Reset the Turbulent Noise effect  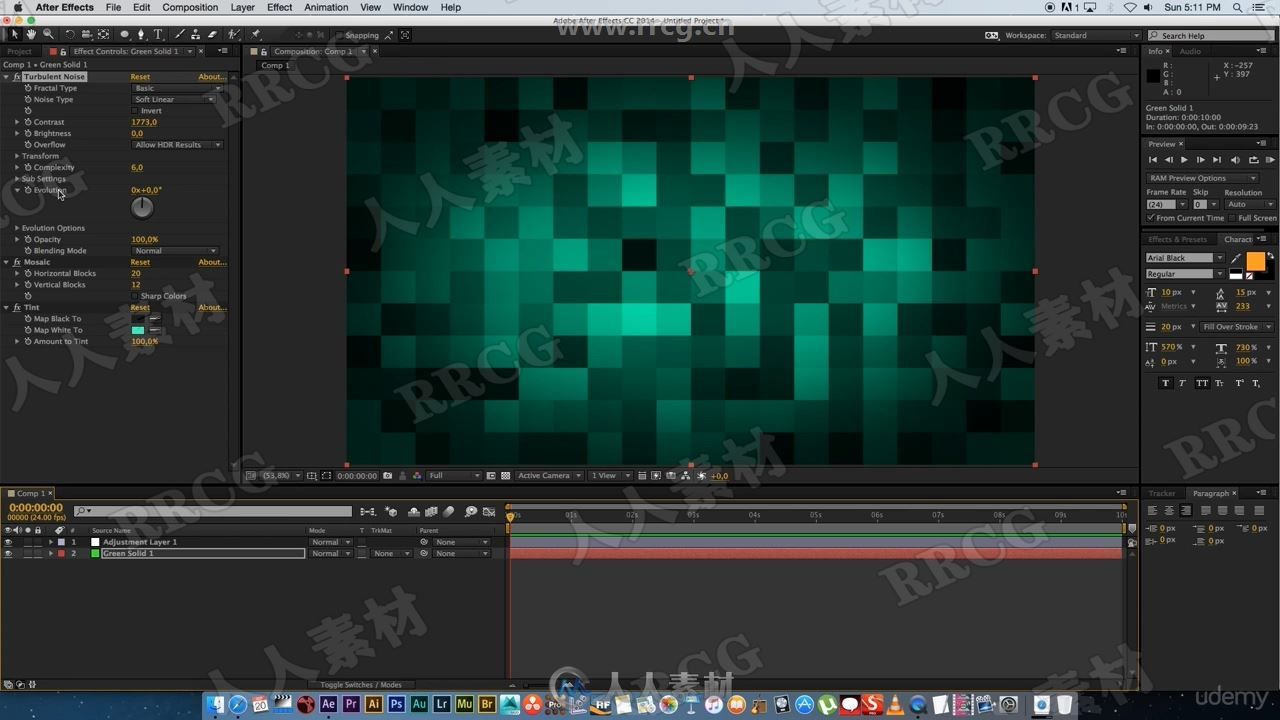coord(140,77)
